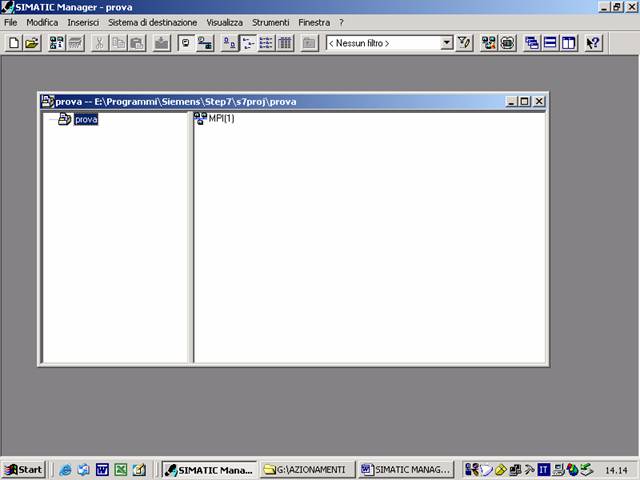Screen dimensions: 640x480
Task: Click the Open project folder icon
Action: (x=32, y=43)
